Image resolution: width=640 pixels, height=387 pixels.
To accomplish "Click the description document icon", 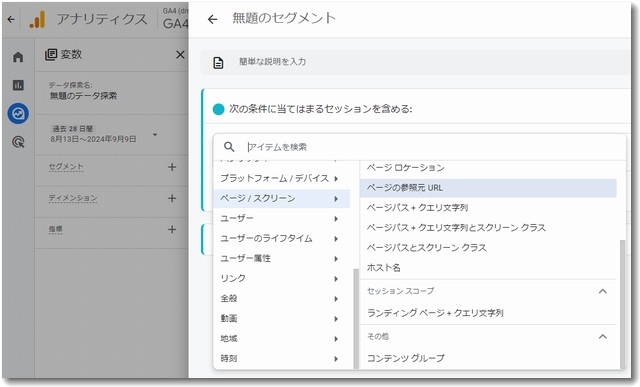I will click(218, 62).
